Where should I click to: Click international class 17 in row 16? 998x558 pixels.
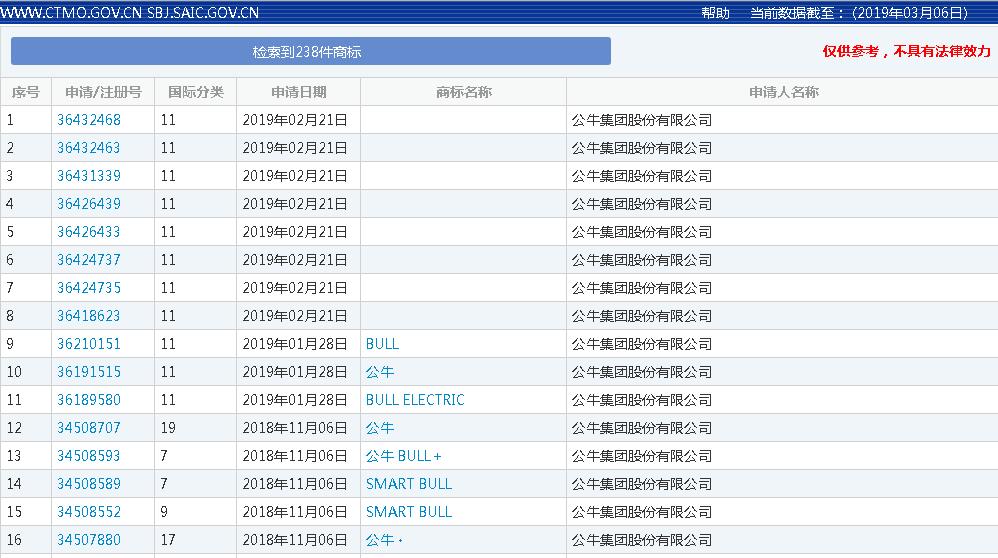coord(168,540)
